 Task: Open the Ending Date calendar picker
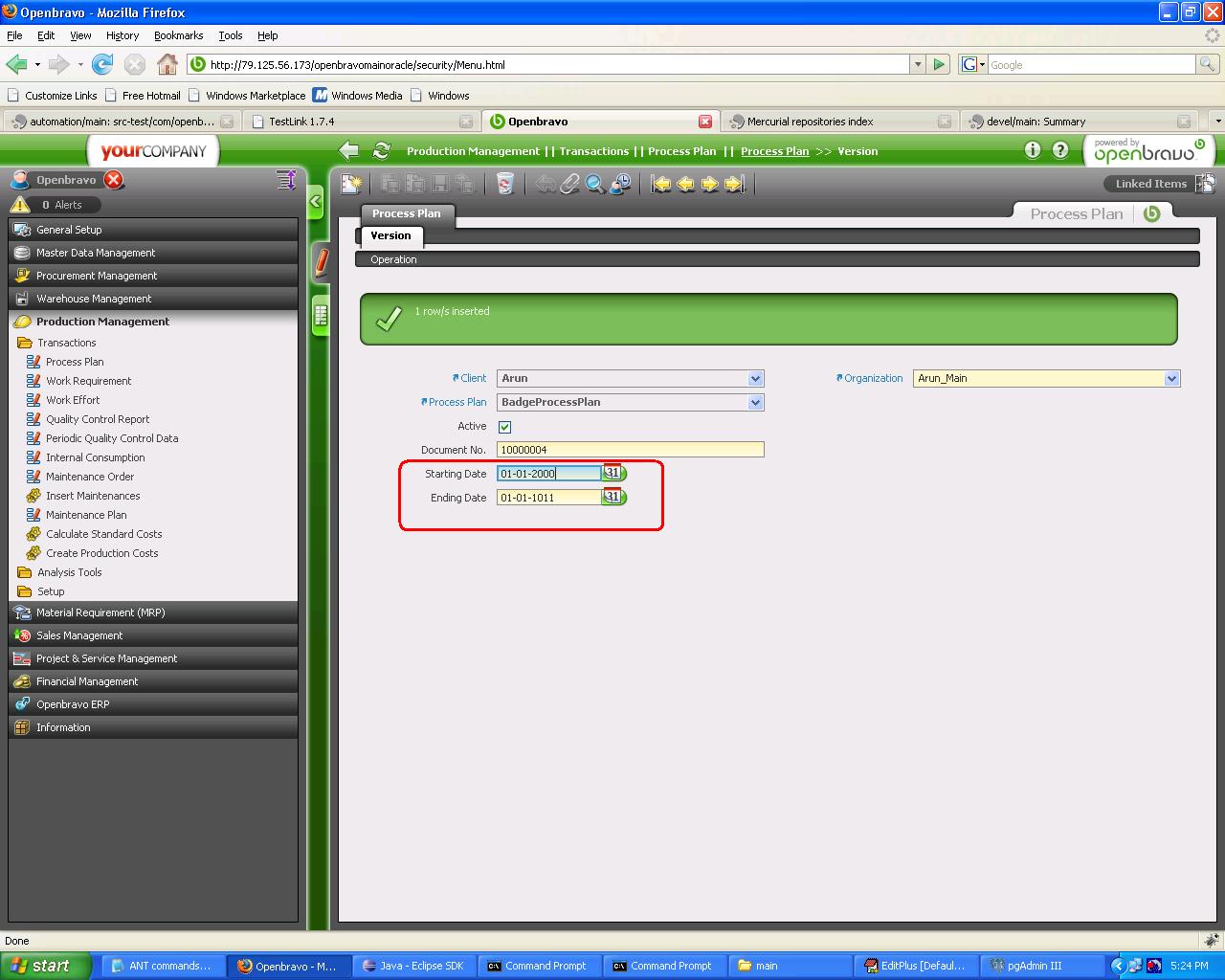(x=613, y=497)
